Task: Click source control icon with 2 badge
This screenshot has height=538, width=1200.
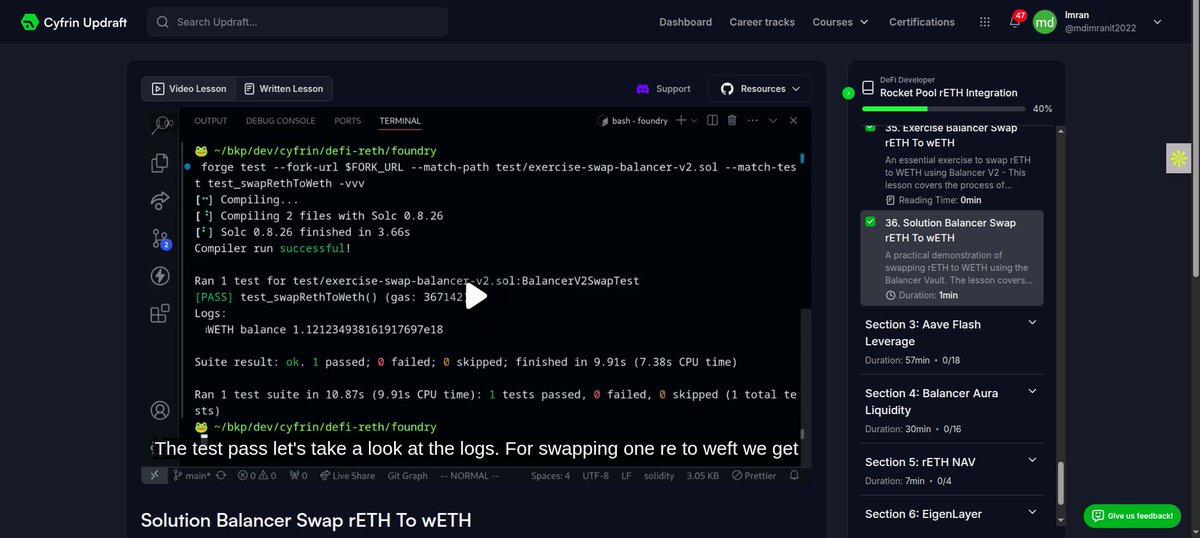Action: tap(161, 238)
